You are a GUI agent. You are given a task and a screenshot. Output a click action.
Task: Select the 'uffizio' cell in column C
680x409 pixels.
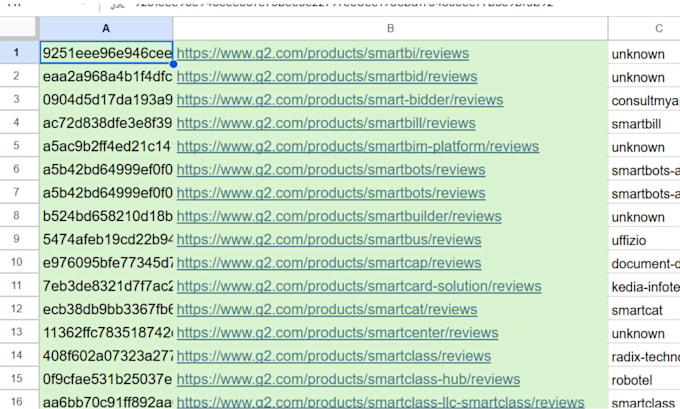[644, 239]
